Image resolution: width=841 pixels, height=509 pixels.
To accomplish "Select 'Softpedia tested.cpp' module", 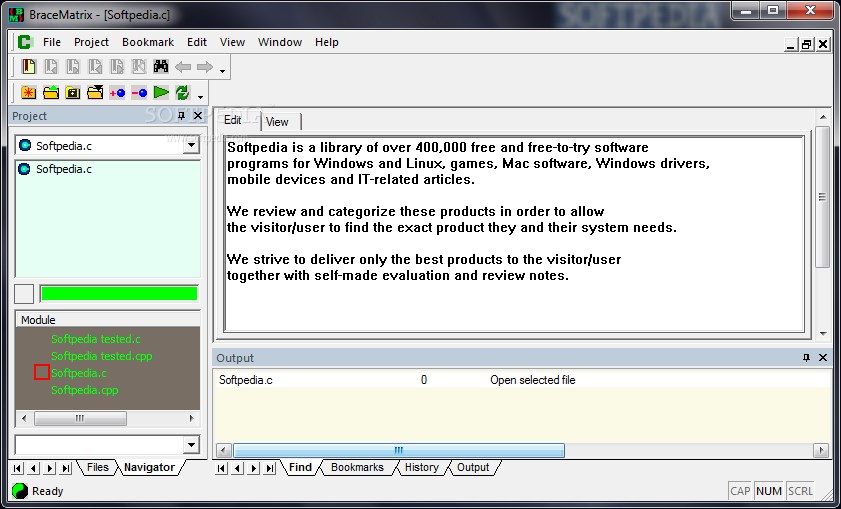I will 102,356.
